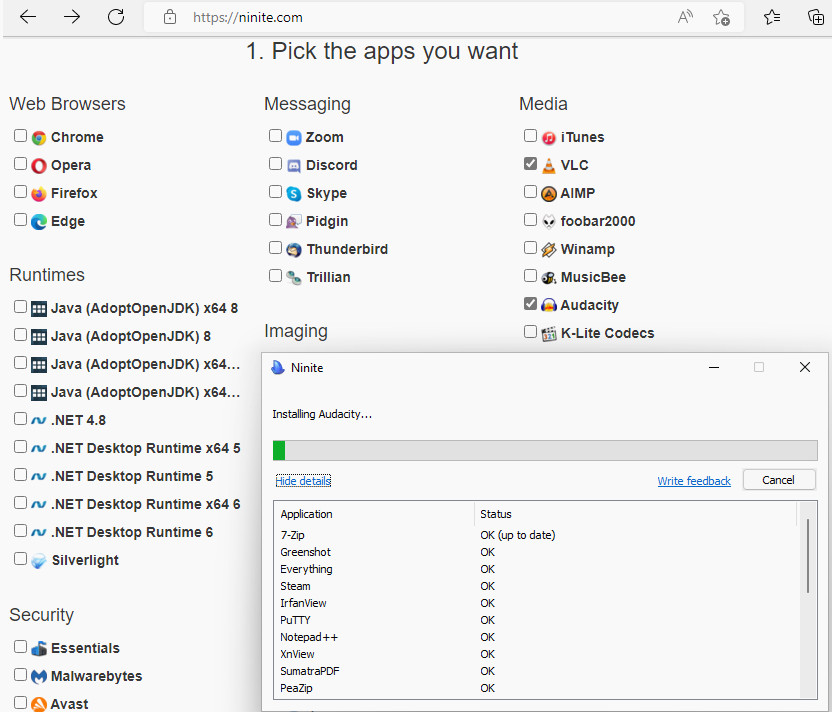Click the iTunes music icon
Image resolution: width=832 pixels, height=712 pixels.
pos(549,138)
